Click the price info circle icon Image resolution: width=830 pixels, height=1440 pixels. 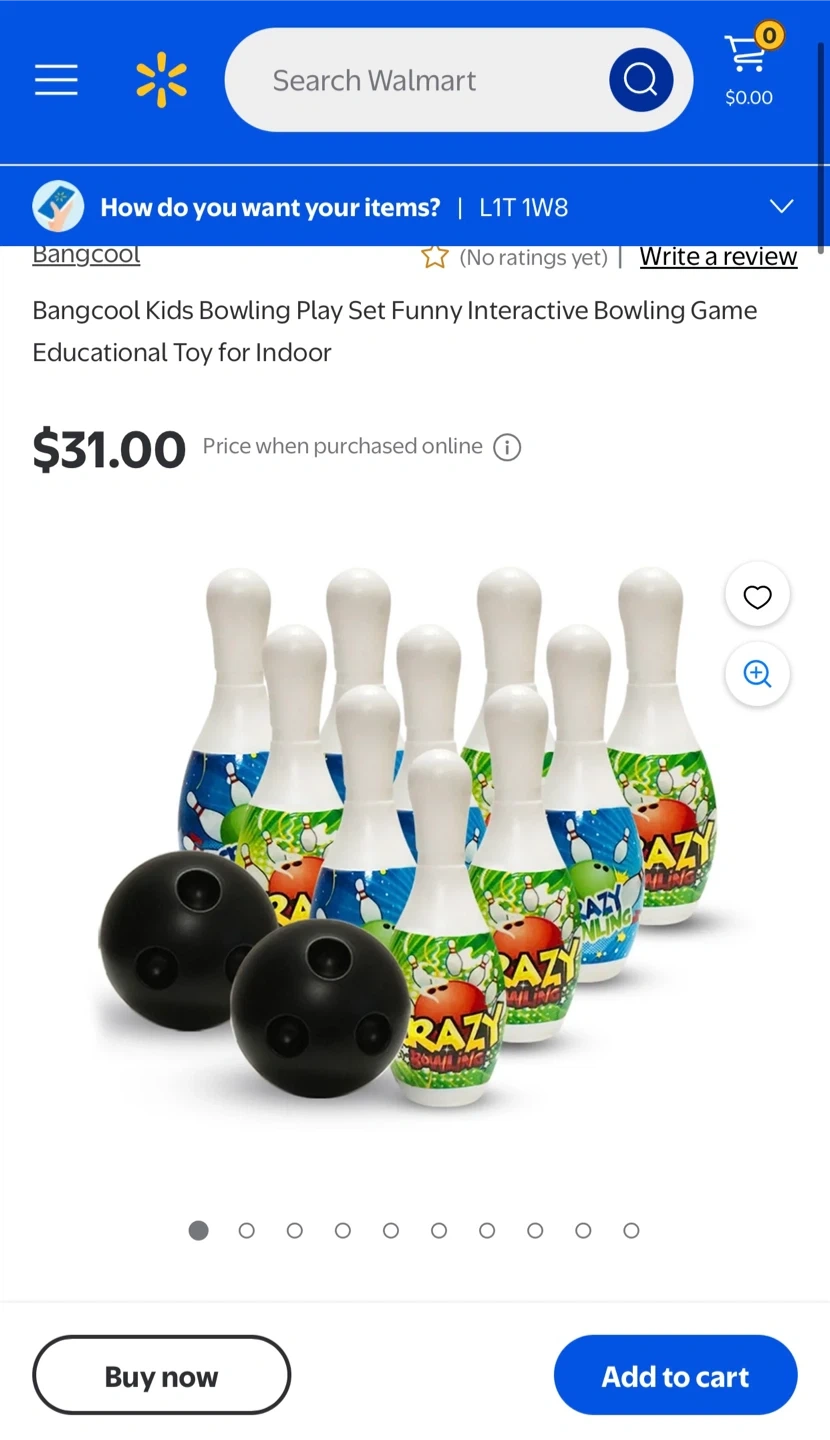(507, 447)
